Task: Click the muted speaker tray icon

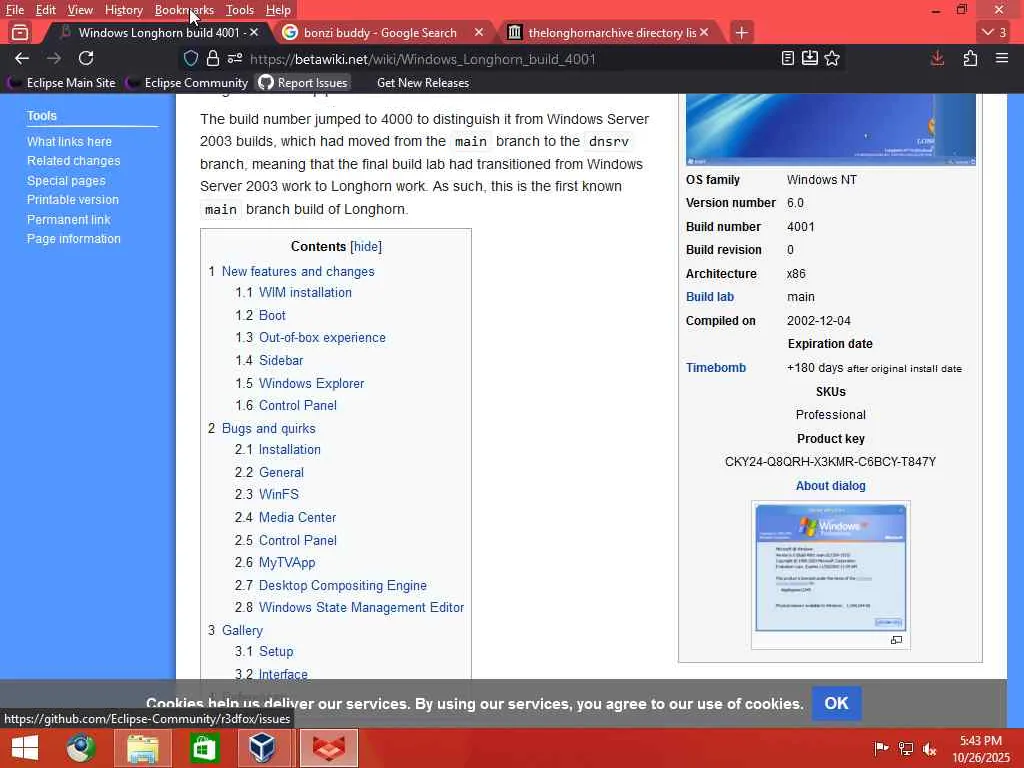Action: point(930,748)
